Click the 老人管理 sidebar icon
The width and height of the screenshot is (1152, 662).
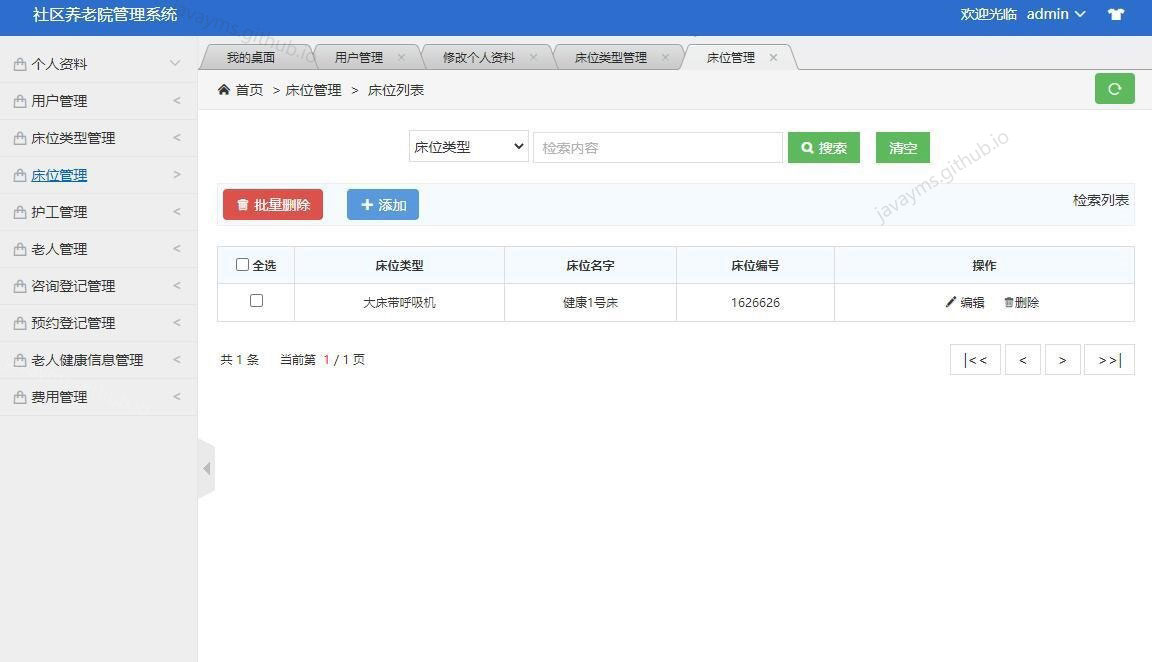pyautogui.click(x=19, y=249)
